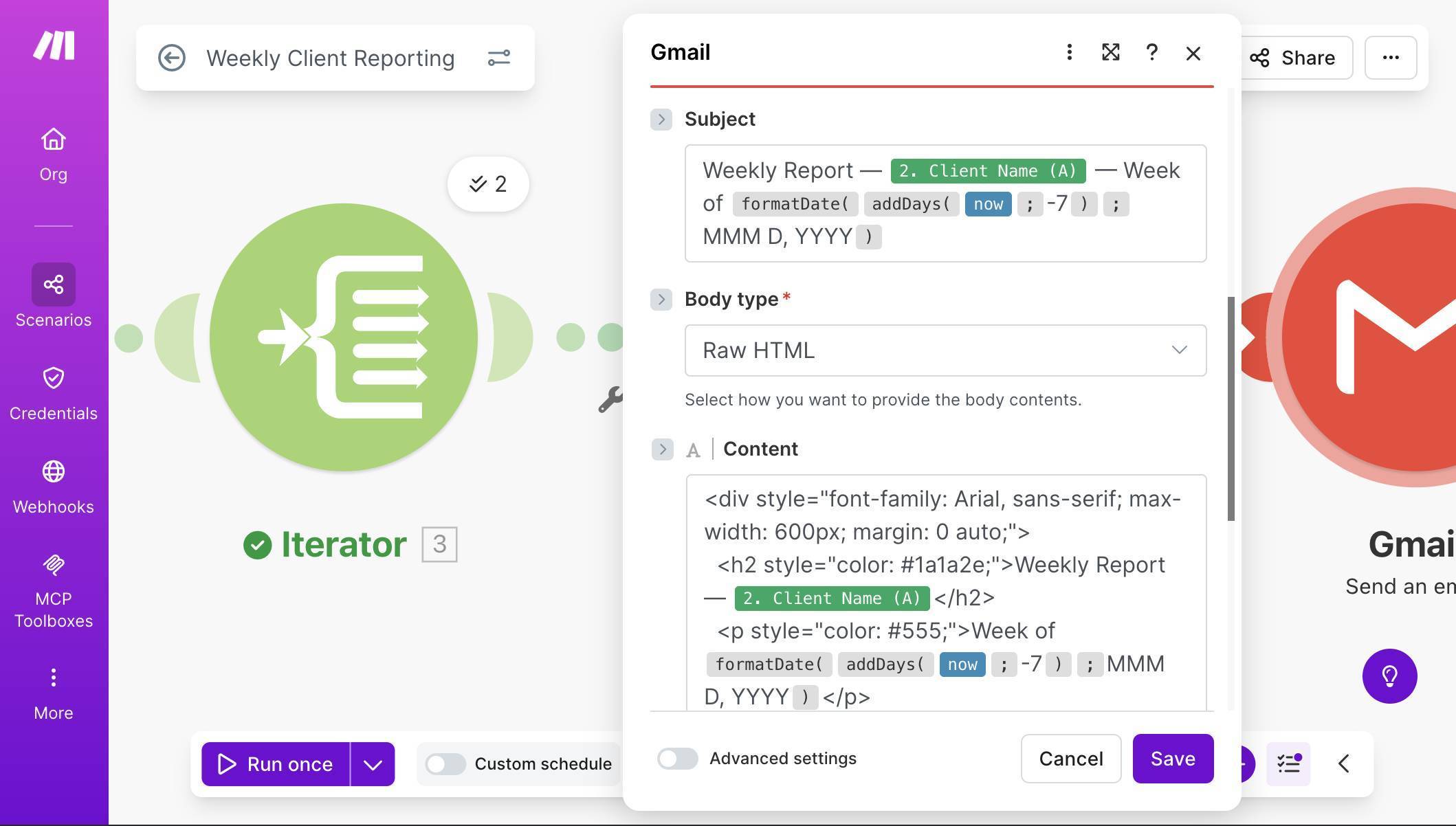Open the Run once scheduling dropdown arrow
Viewport: 1456px width, 826px height.
pyautogui.click(x=373, y=763)
